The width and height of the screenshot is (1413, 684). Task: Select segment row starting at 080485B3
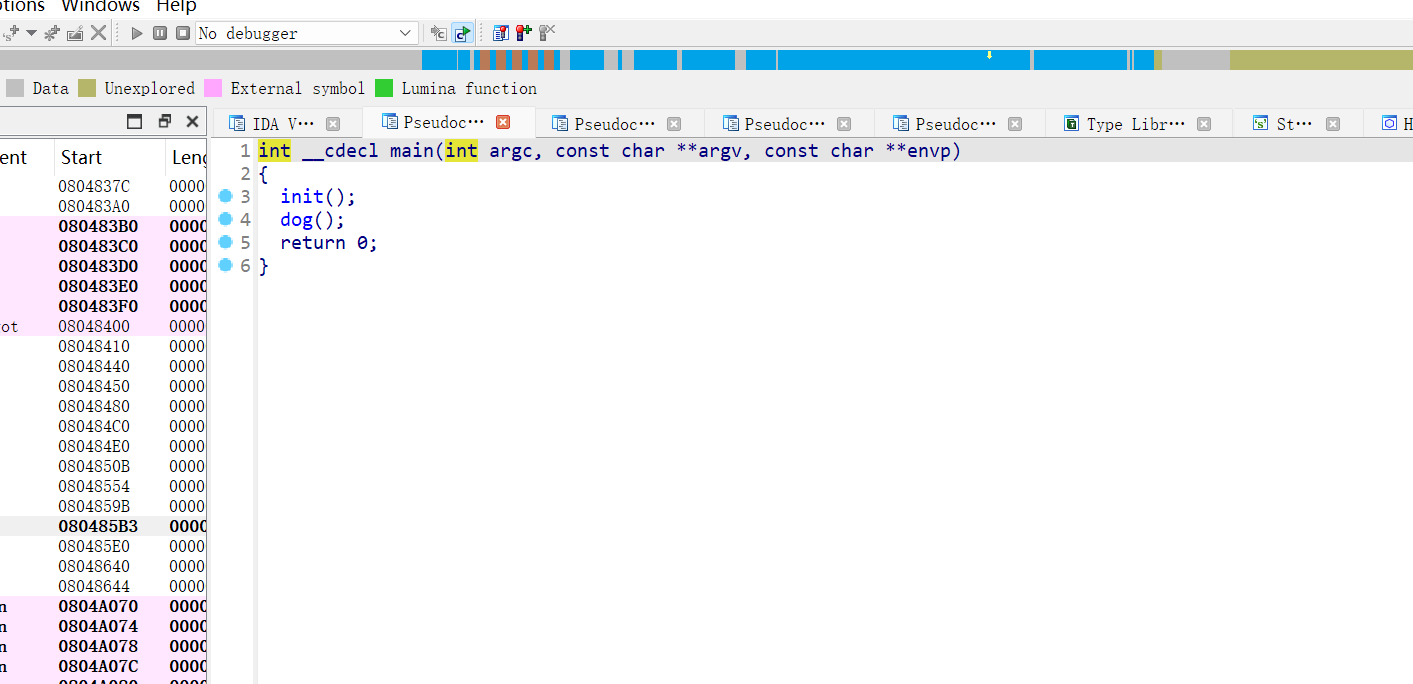point(98,526)
